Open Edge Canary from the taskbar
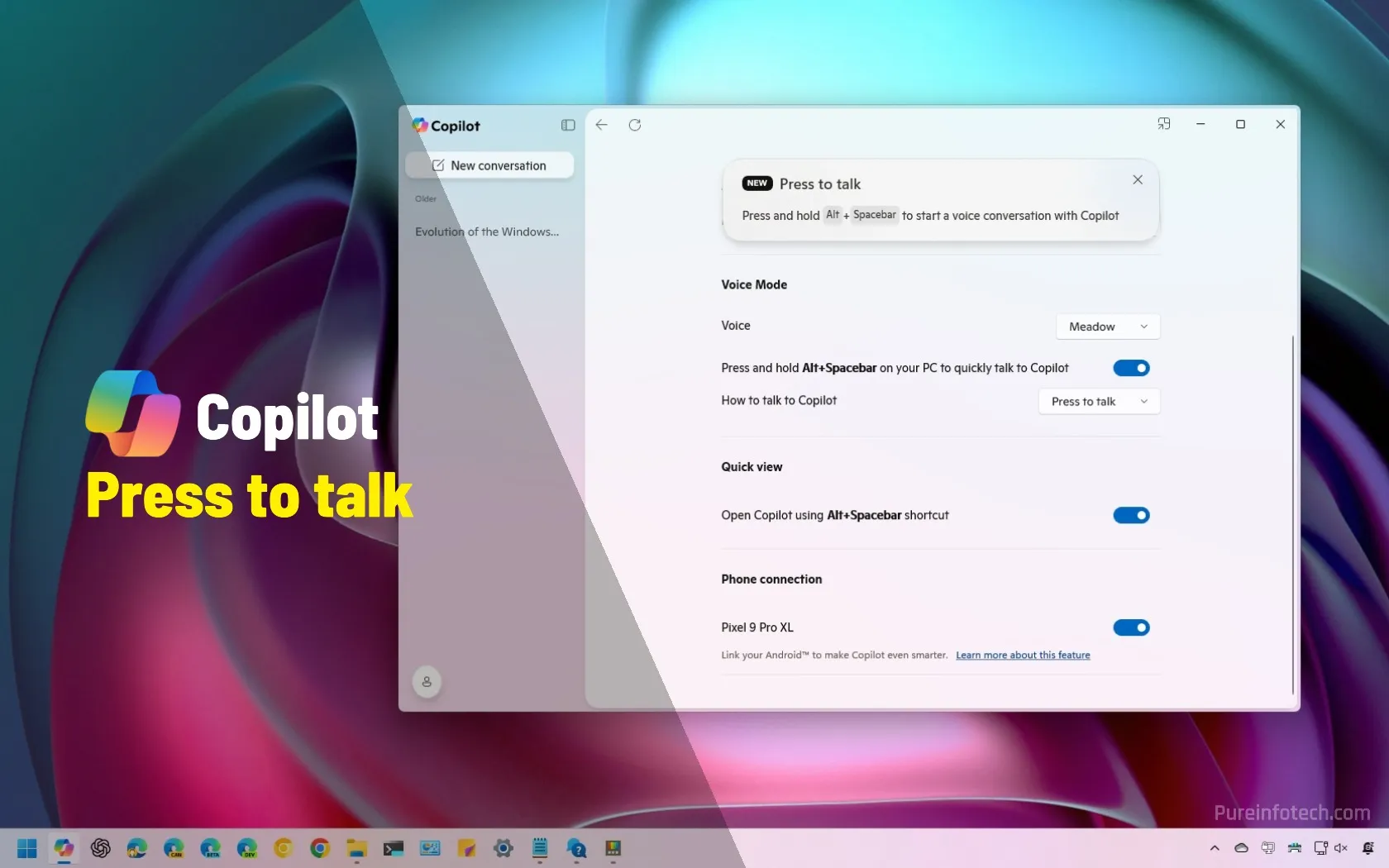The height and width of the screenshot is (868, 1389). tap(174, 848)
